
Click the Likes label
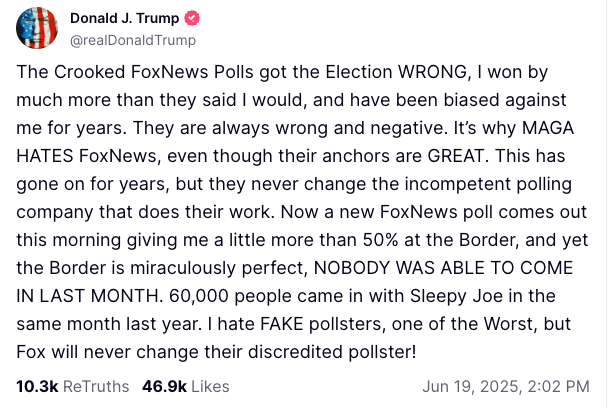coord(210,387)
